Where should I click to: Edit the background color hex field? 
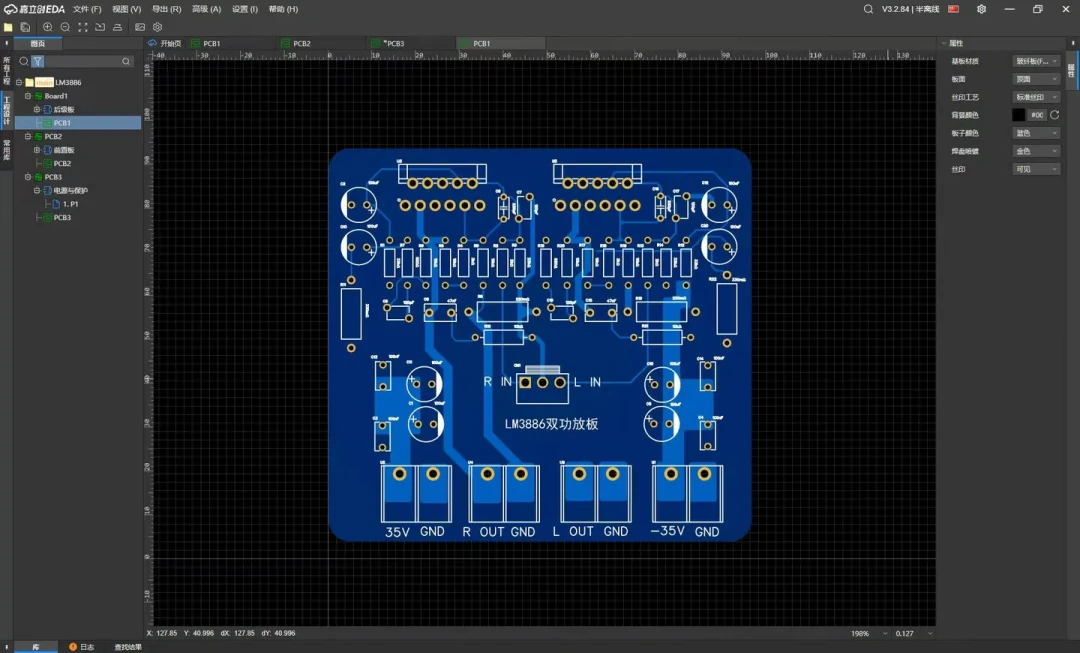click(1037, 115)
